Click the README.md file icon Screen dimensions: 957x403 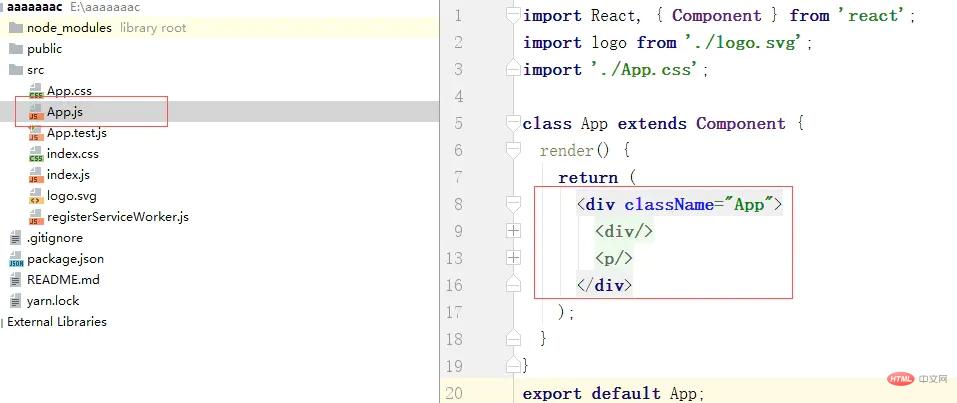pos(16,280)
